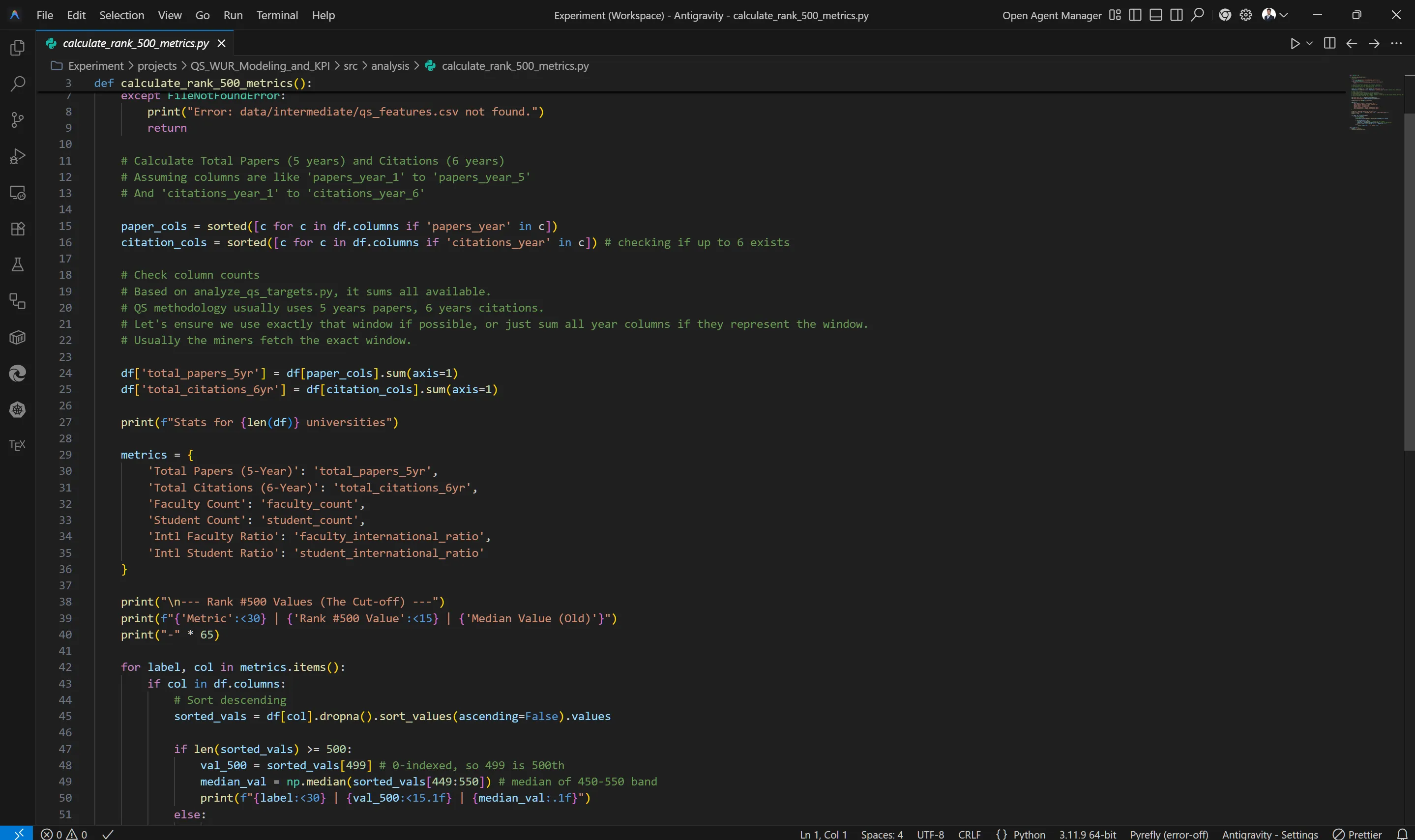Open the Search view in activity bar
This screenshot has height=840, width=1415.
tap(18, 84)
